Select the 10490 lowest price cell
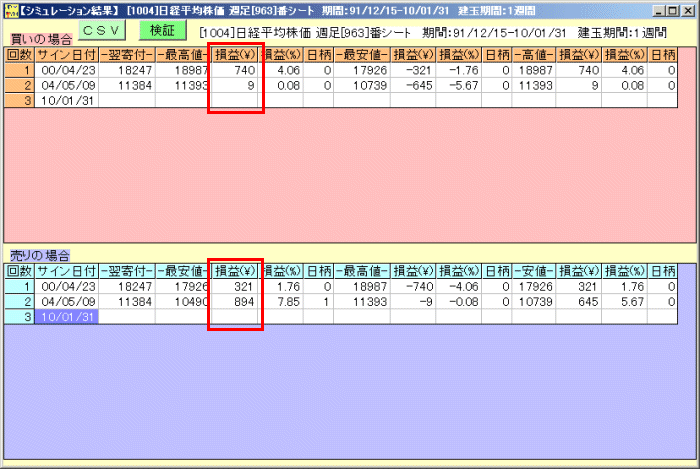The width and height of the screenshot is (700, 469). 183,302
